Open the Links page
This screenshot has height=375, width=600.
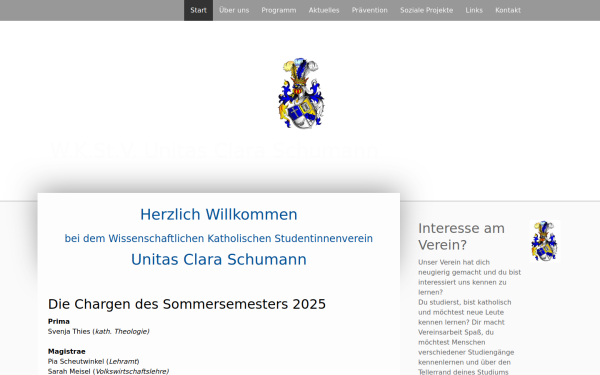474,10
